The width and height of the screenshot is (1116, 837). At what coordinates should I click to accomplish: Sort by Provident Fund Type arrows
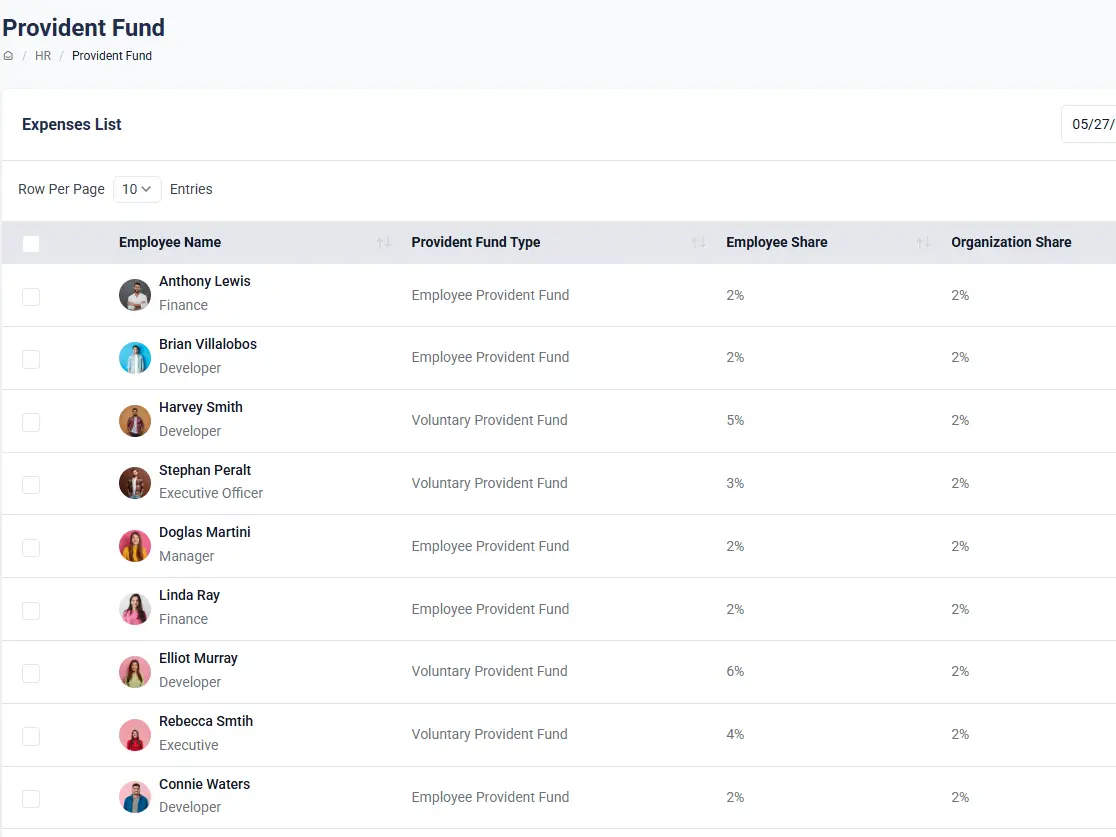(x=698, y=243)
